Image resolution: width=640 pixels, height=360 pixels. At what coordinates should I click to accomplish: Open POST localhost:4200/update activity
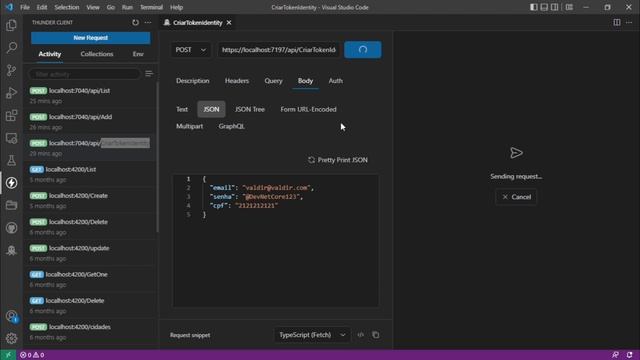tap(90, 253)
